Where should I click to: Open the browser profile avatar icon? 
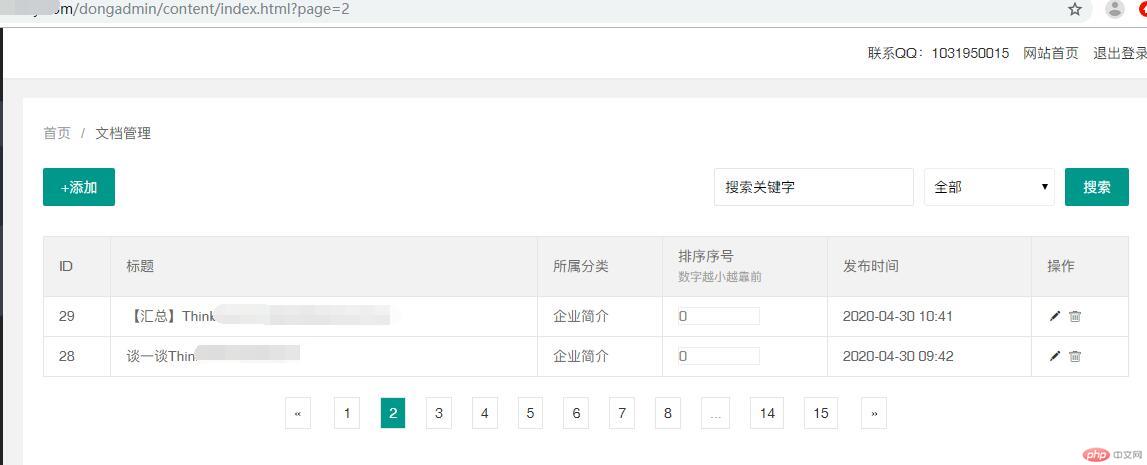point(1114,9)
